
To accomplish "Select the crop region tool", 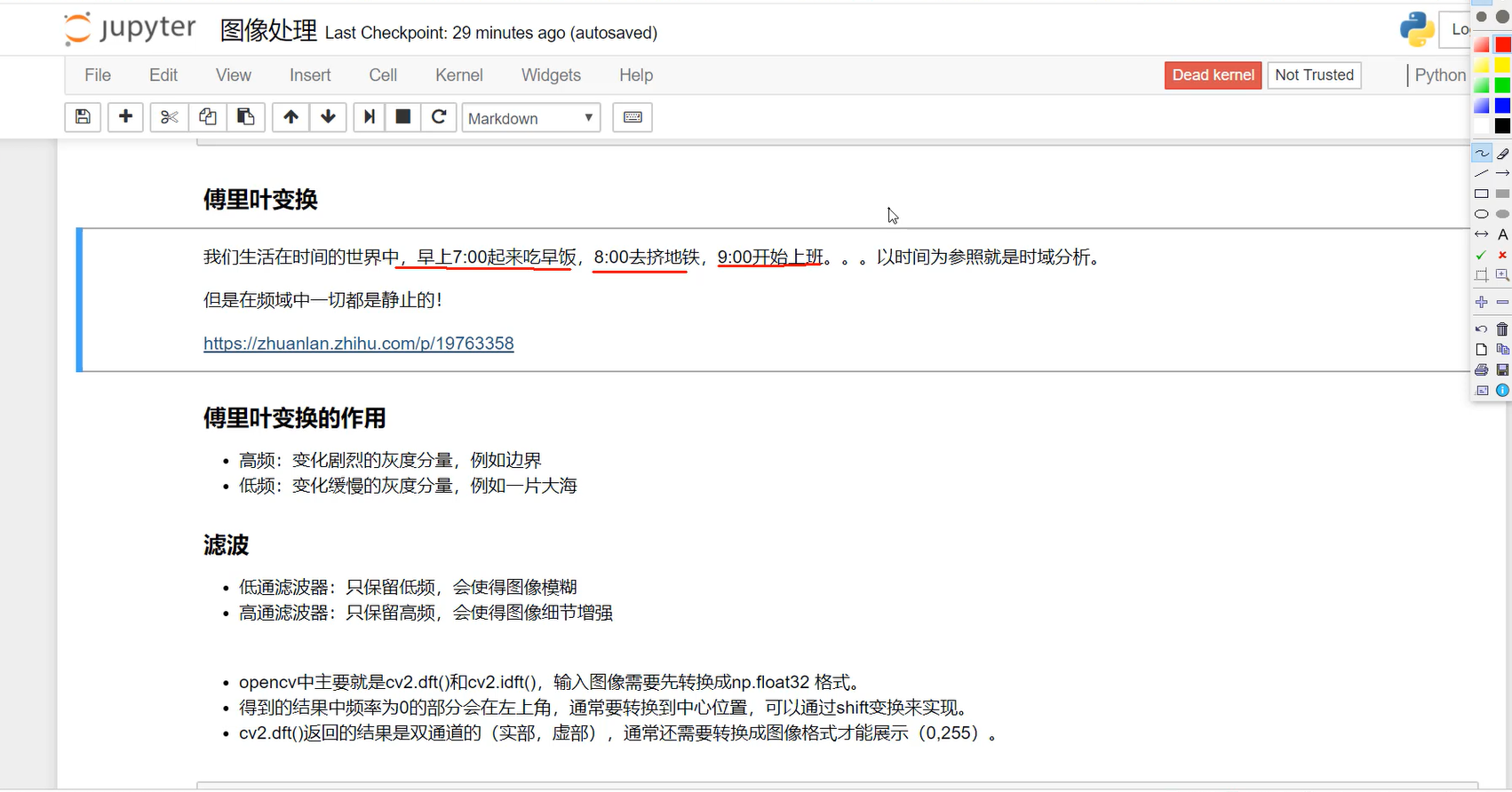I will tap(1482, 275).
